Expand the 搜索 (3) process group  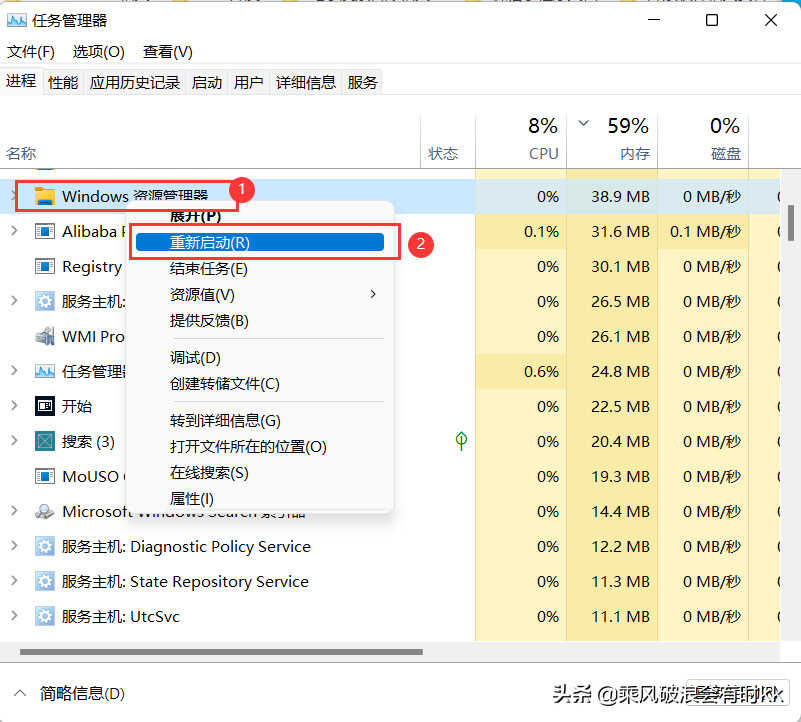coord(14,441)
